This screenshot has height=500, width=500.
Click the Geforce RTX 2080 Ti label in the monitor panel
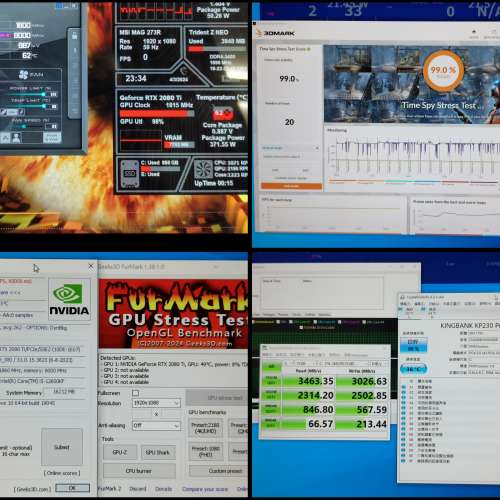pyautogui.click(x=151, y=98)
